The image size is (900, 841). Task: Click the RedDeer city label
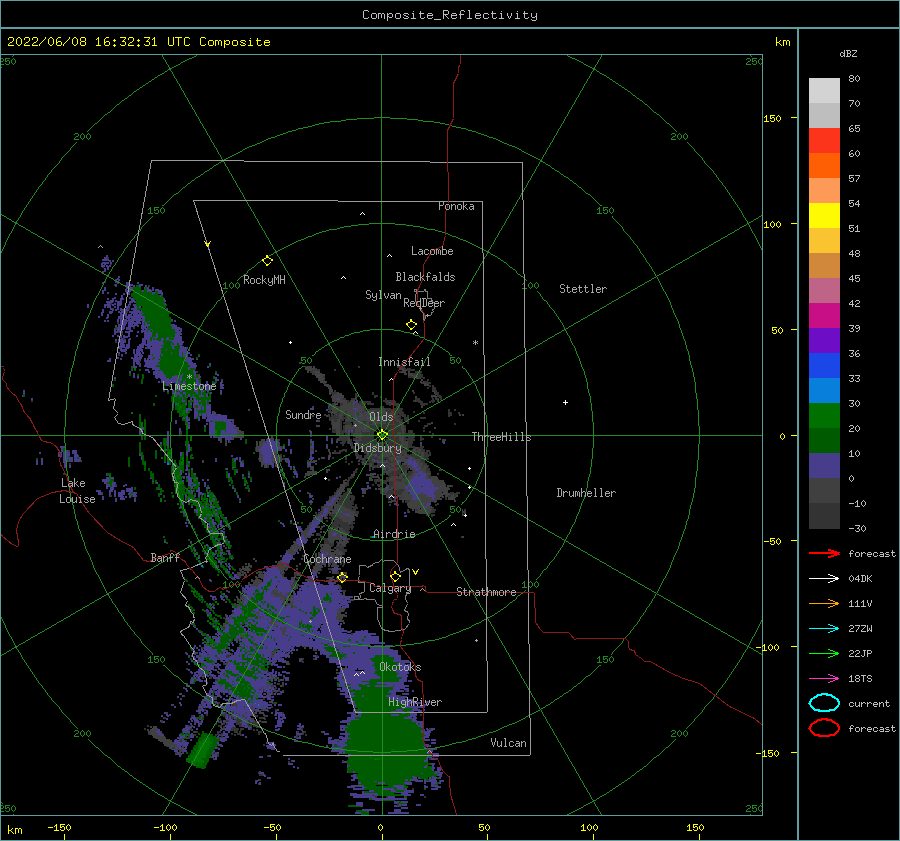pos(424,303)
